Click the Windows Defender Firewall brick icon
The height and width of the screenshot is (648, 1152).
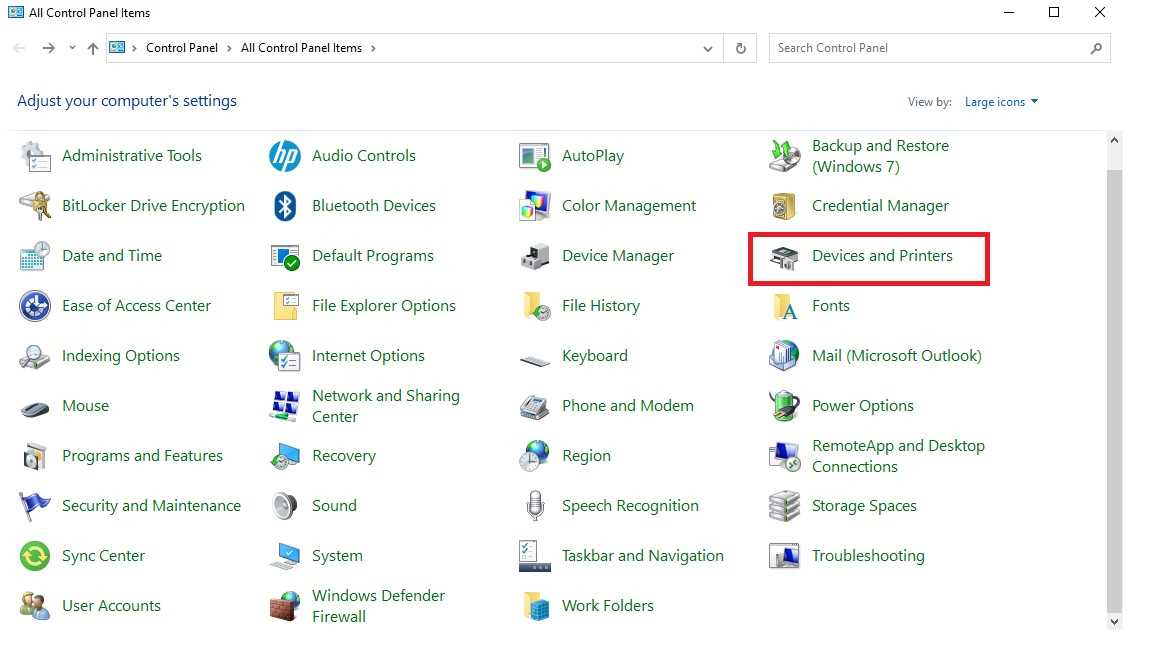285,606
